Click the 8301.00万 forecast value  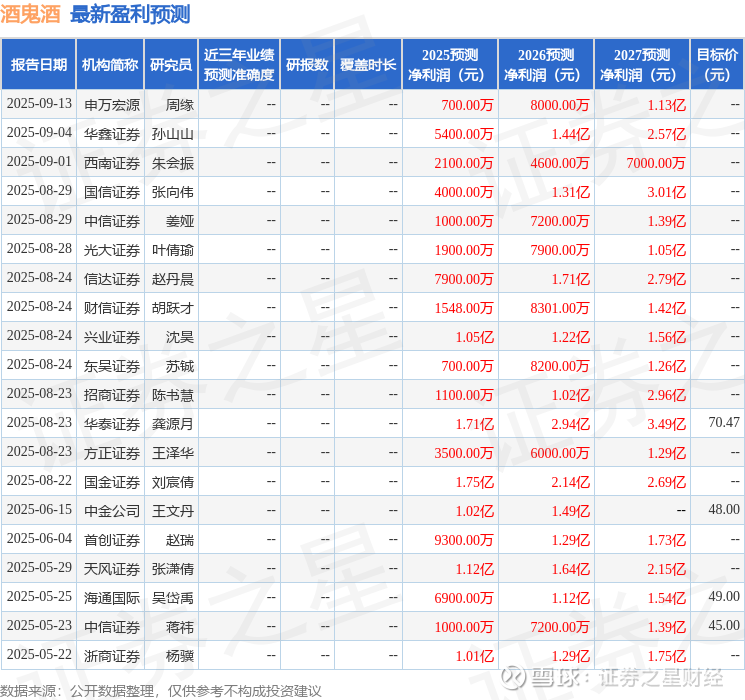click(560, 308)
